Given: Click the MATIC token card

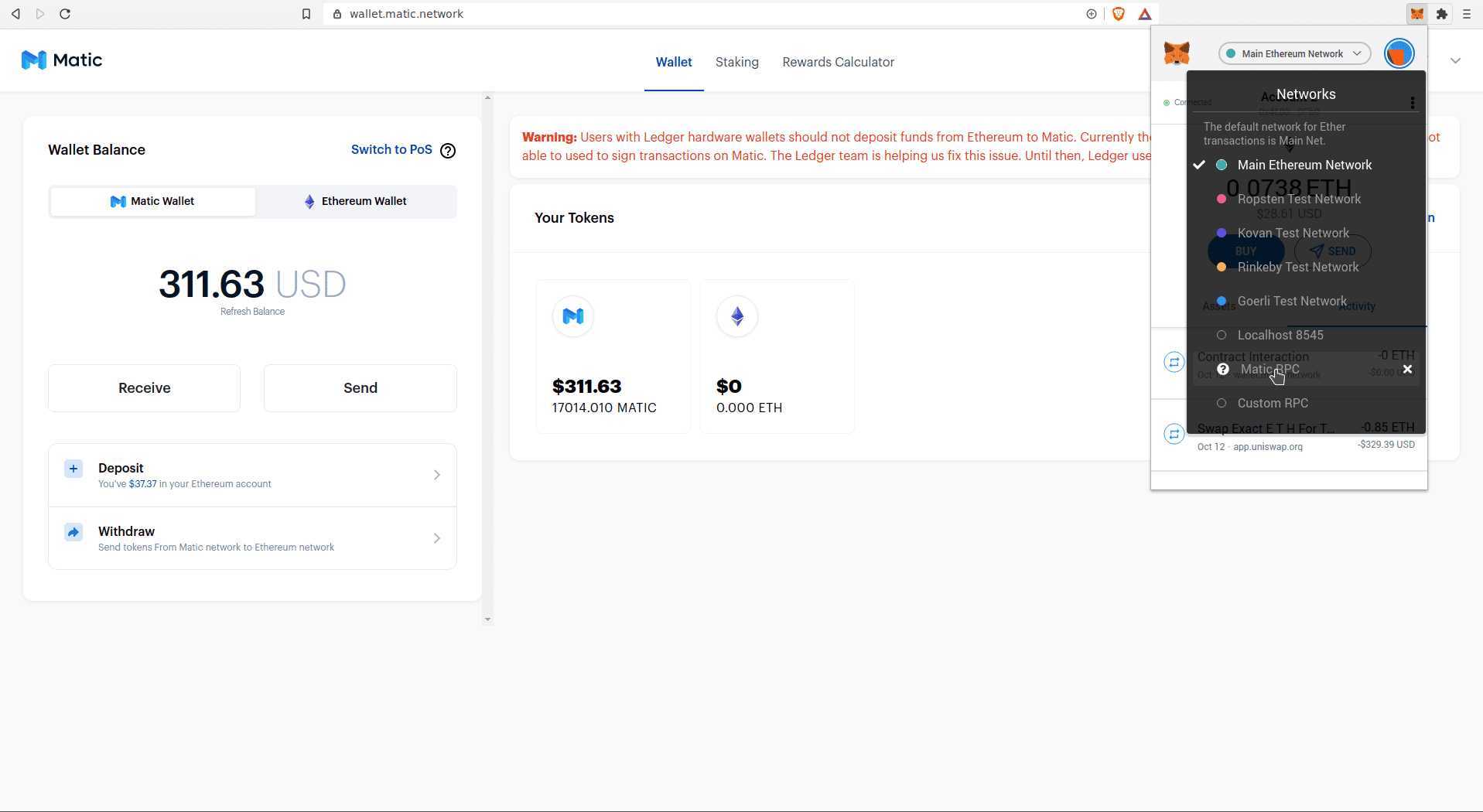Looking at the screenshot, I should [x=613, y=357].
